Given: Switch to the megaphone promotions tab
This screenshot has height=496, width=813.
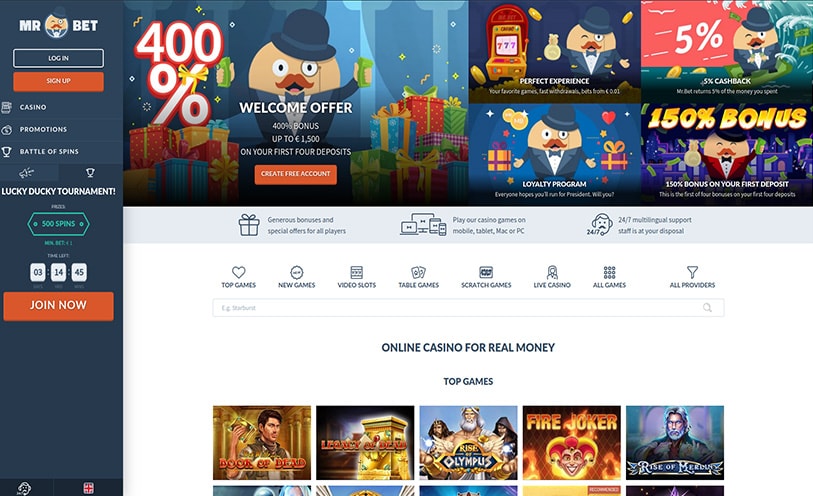Looking at the screenshot, I should click(26, 173).
